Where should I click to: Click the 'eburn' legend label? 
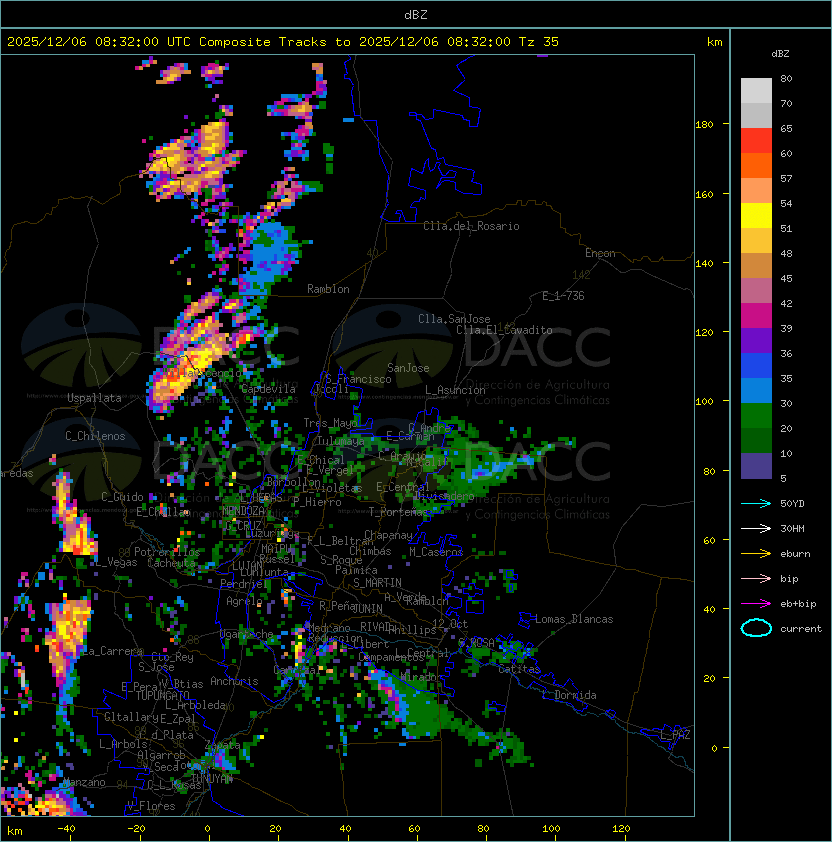tap(795, 554)
